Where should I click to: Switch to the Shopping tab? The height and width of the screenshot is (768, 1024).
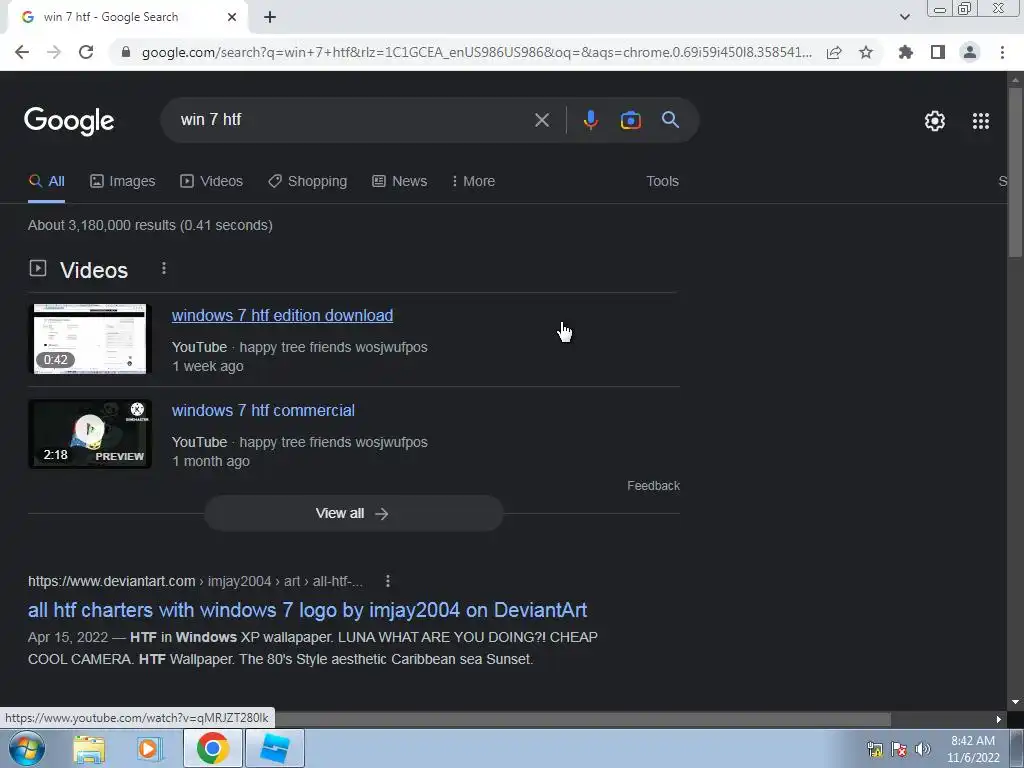(x=308, y=181)
